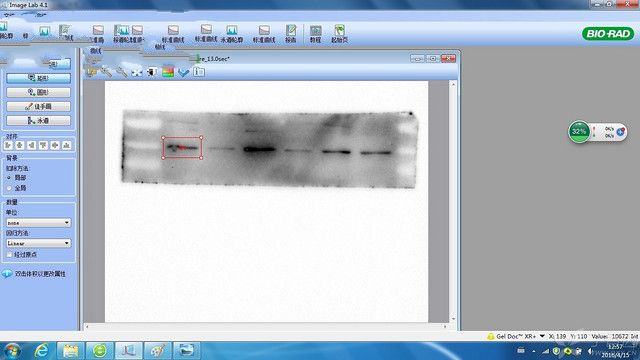Select the 矩形 rectangle volume tool
640x360 pixels.
click(x=38, y=78)
